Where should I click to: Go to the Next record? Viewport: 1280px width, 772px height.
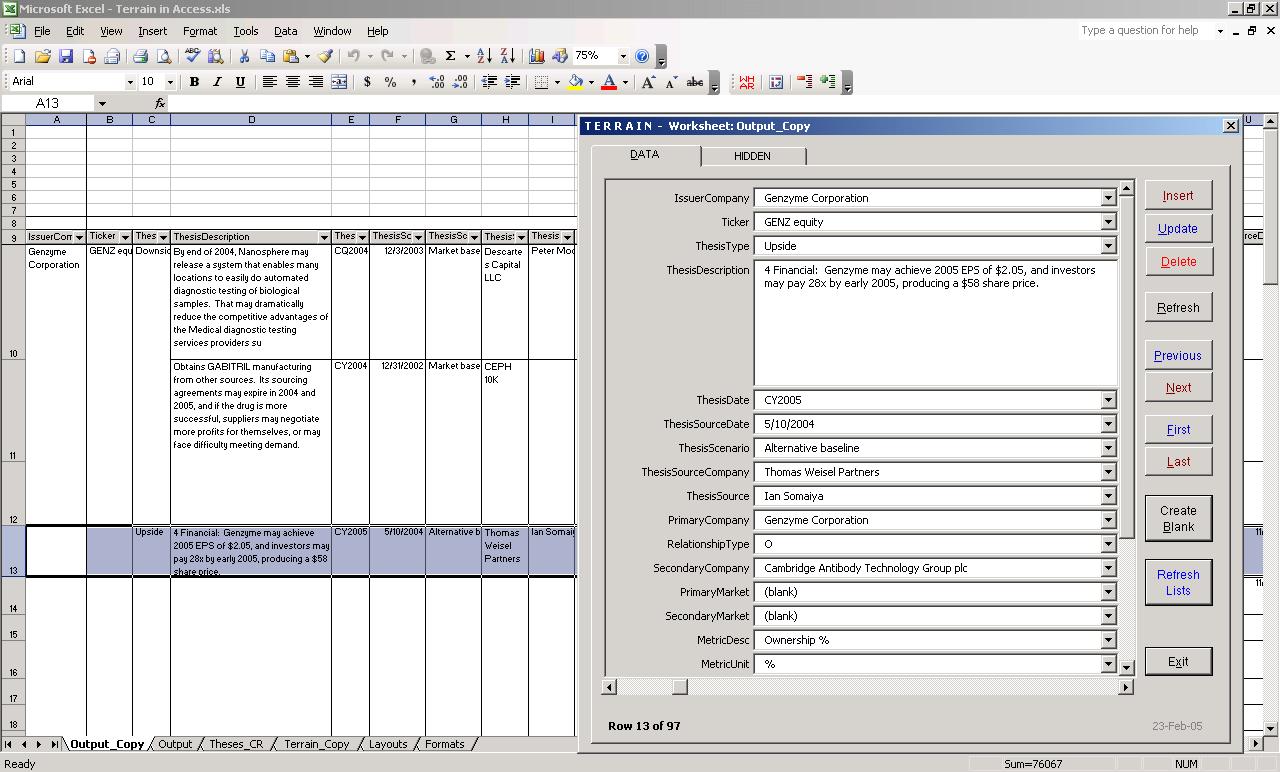(1178, 388)
